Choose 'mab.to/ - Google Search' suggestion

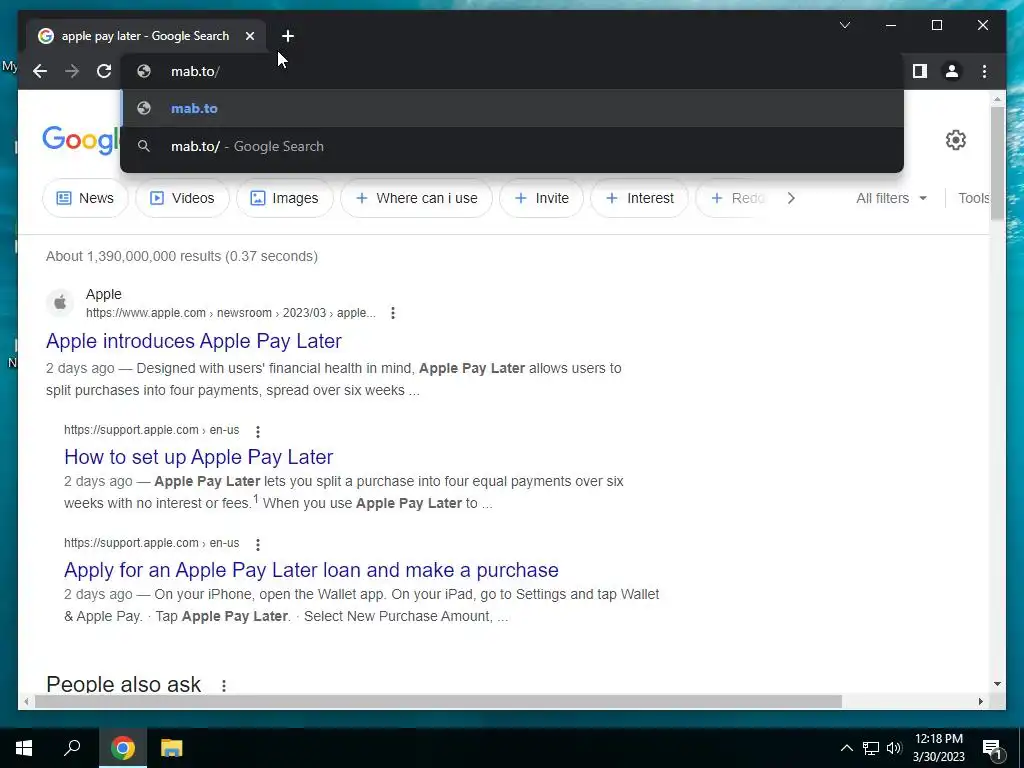click(x=512, y=146)
